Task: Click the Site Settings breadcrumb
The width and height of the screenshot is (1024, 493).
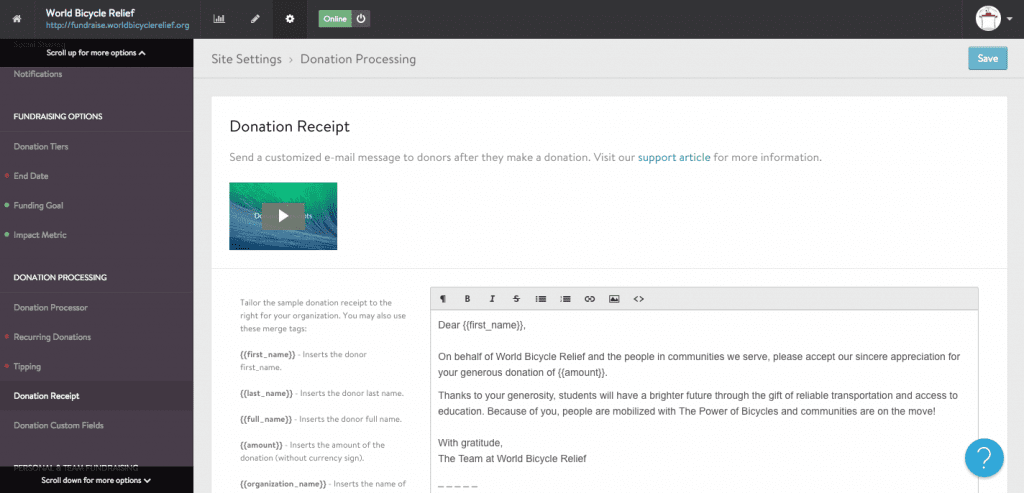Action: 246,59
